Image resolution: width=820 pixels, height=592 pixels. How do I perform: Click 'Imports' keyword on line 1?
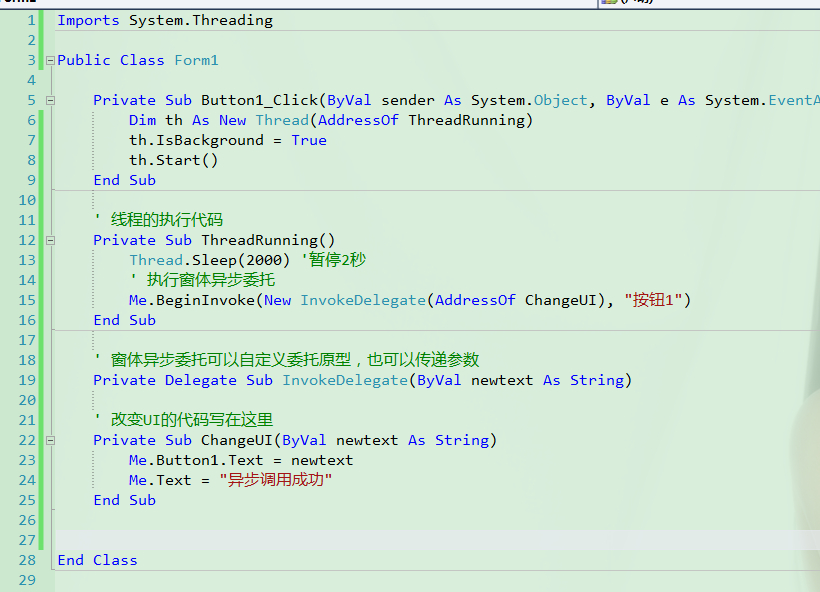[88, 20]
